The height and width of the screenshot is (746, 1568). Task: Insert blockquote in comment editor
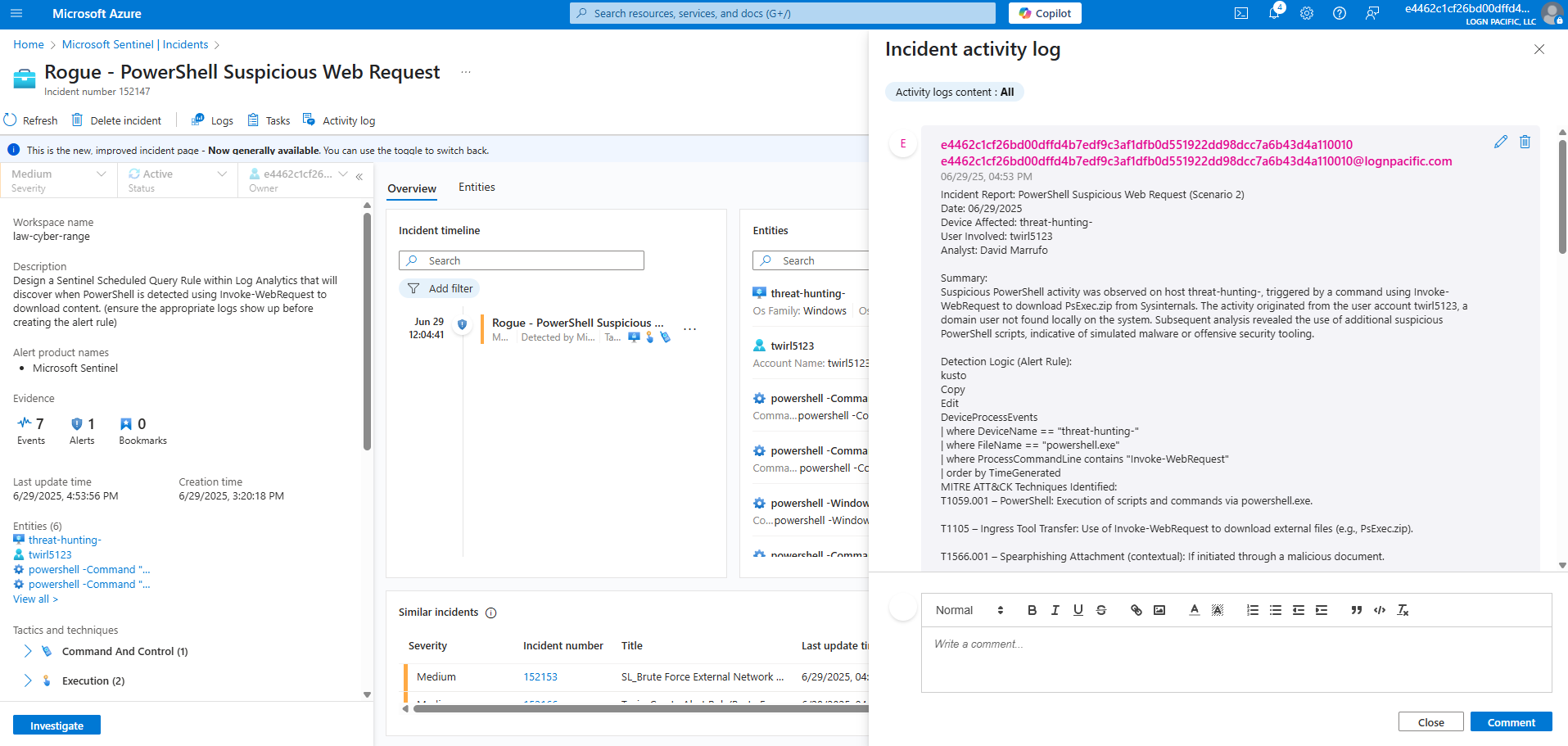click(x=1357, y=610)
